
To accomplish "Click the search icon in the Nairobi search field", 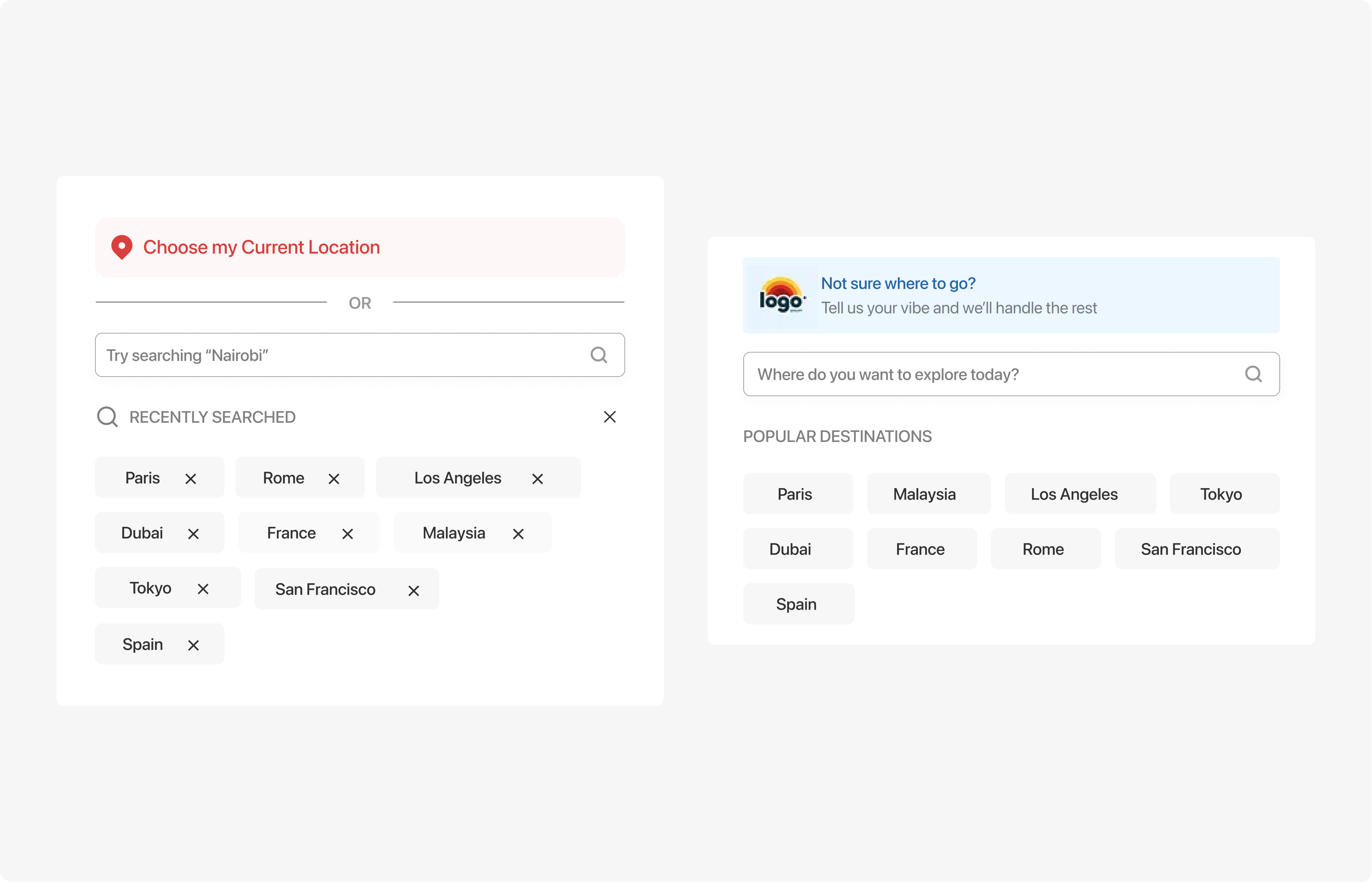I will (598, 355).
